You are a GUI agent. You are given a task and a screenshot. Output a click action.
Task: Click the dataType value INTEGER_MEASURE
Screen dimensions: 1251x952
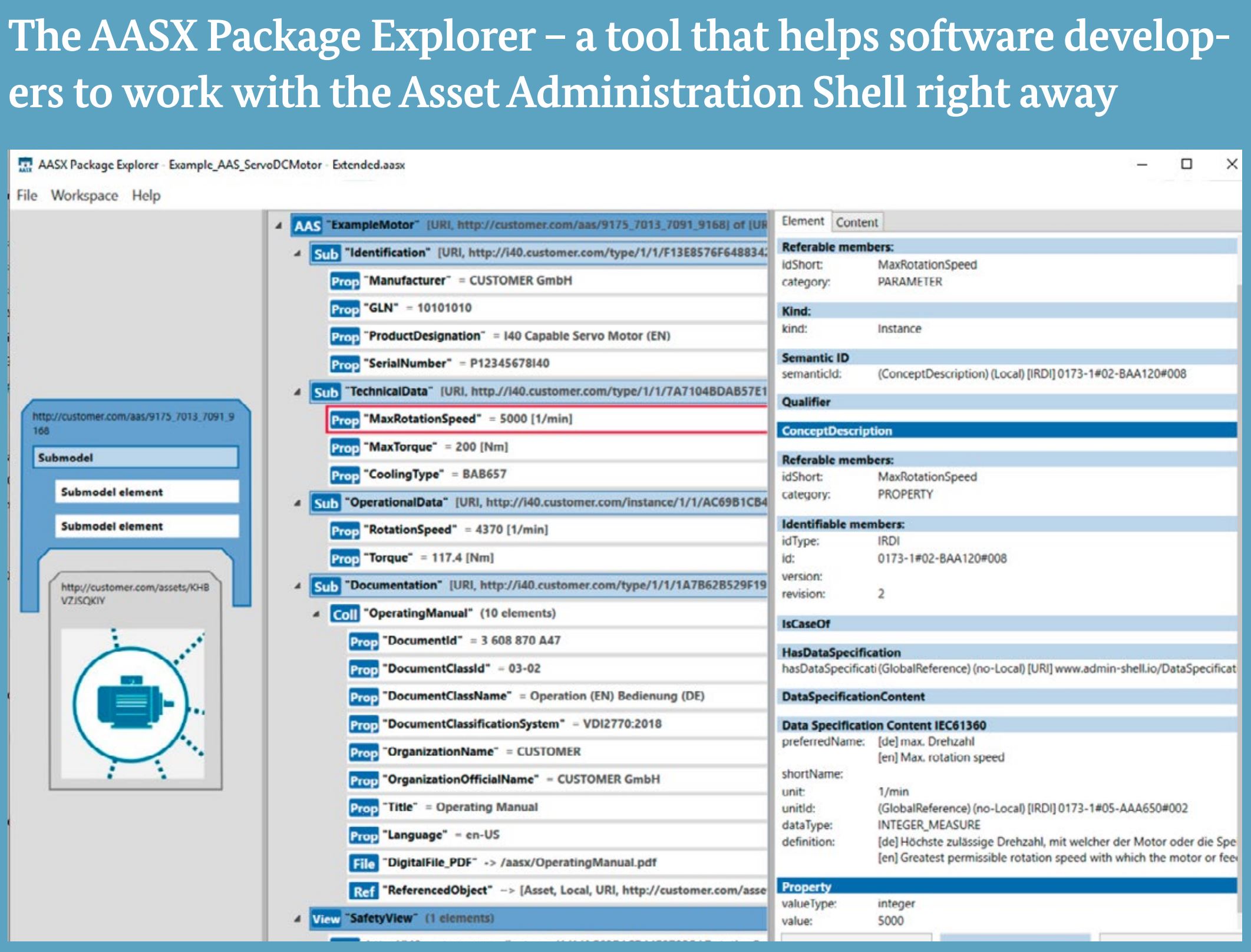[x=929, y=825]
